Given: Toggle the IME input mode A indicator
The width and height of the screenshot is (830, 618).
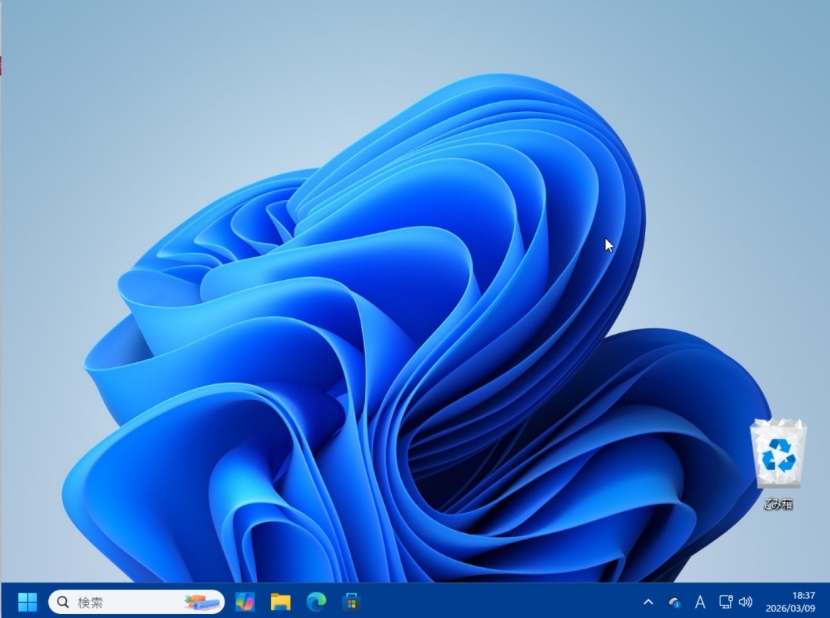Looking at the screenshot, I should [700, 602].
